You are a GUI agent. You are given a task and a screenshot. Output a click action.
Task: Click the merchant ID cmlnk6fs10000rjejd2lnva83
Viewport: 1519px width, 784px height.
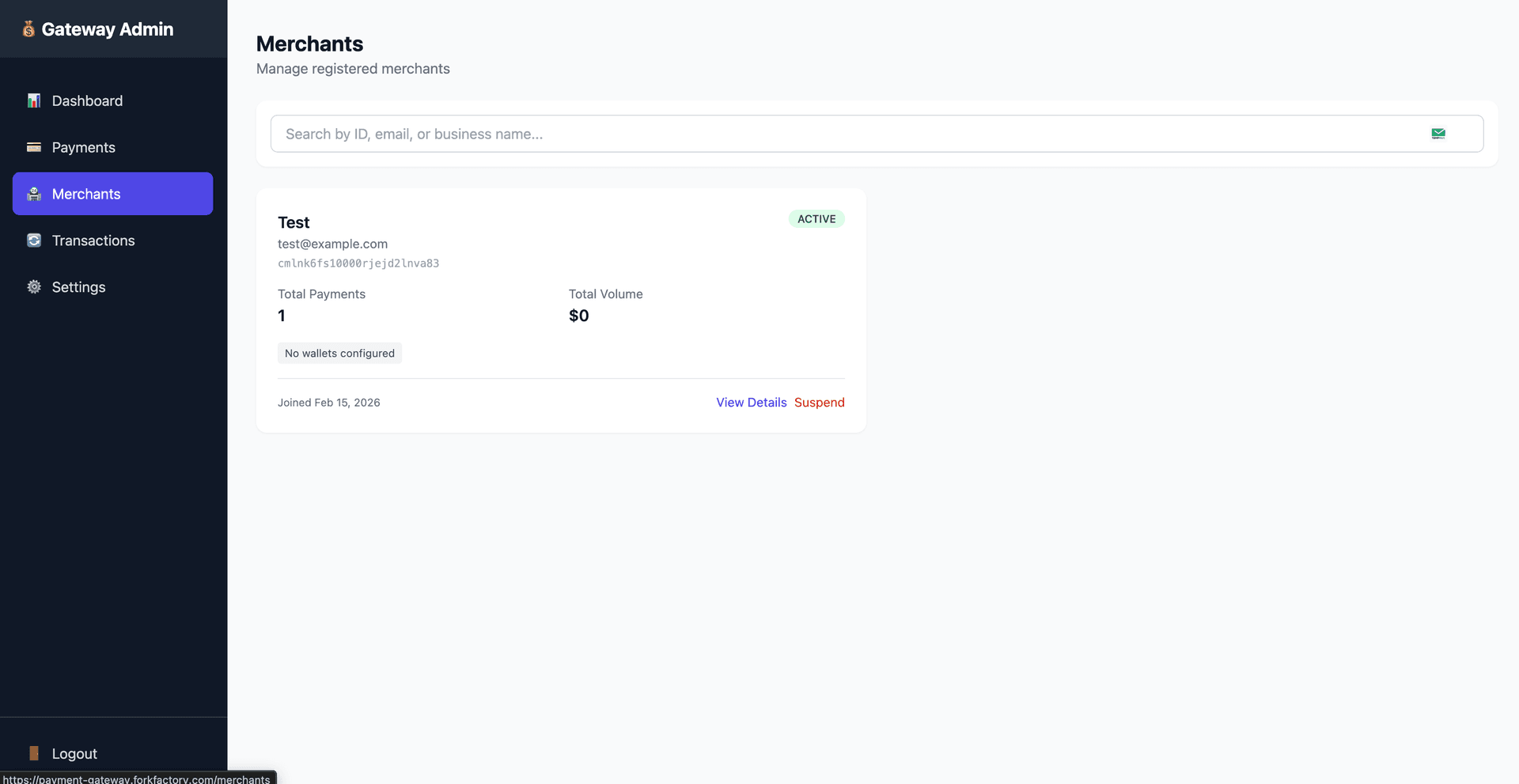[358, 263]
